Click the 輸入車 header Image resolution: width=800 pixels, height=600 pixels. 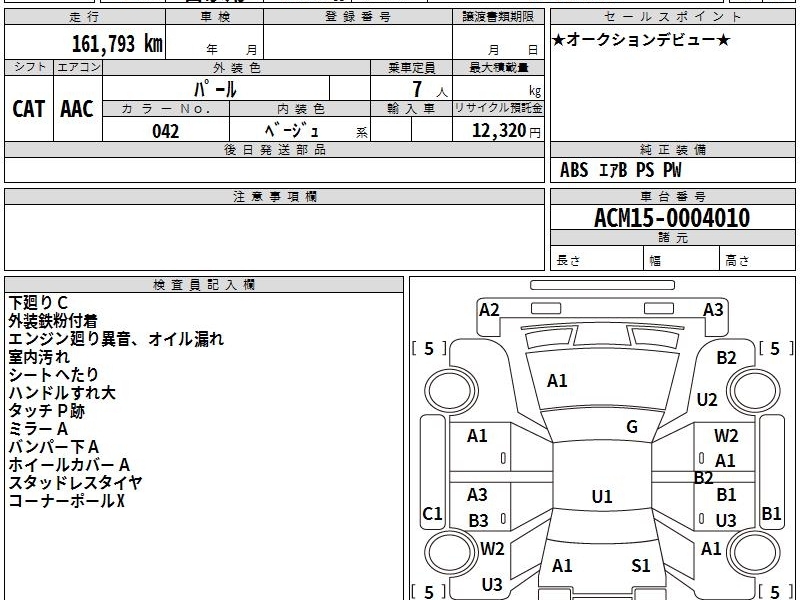[x=411, y=109]
